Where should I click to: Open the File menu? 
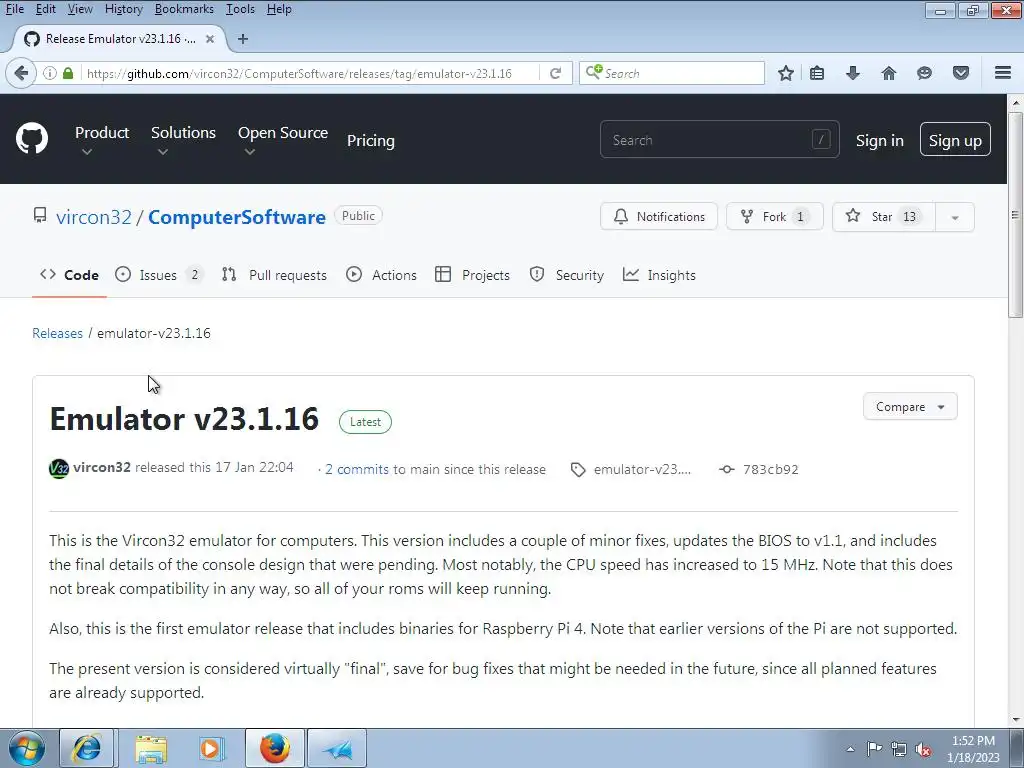pyautogui.click(x=14, y=9)
